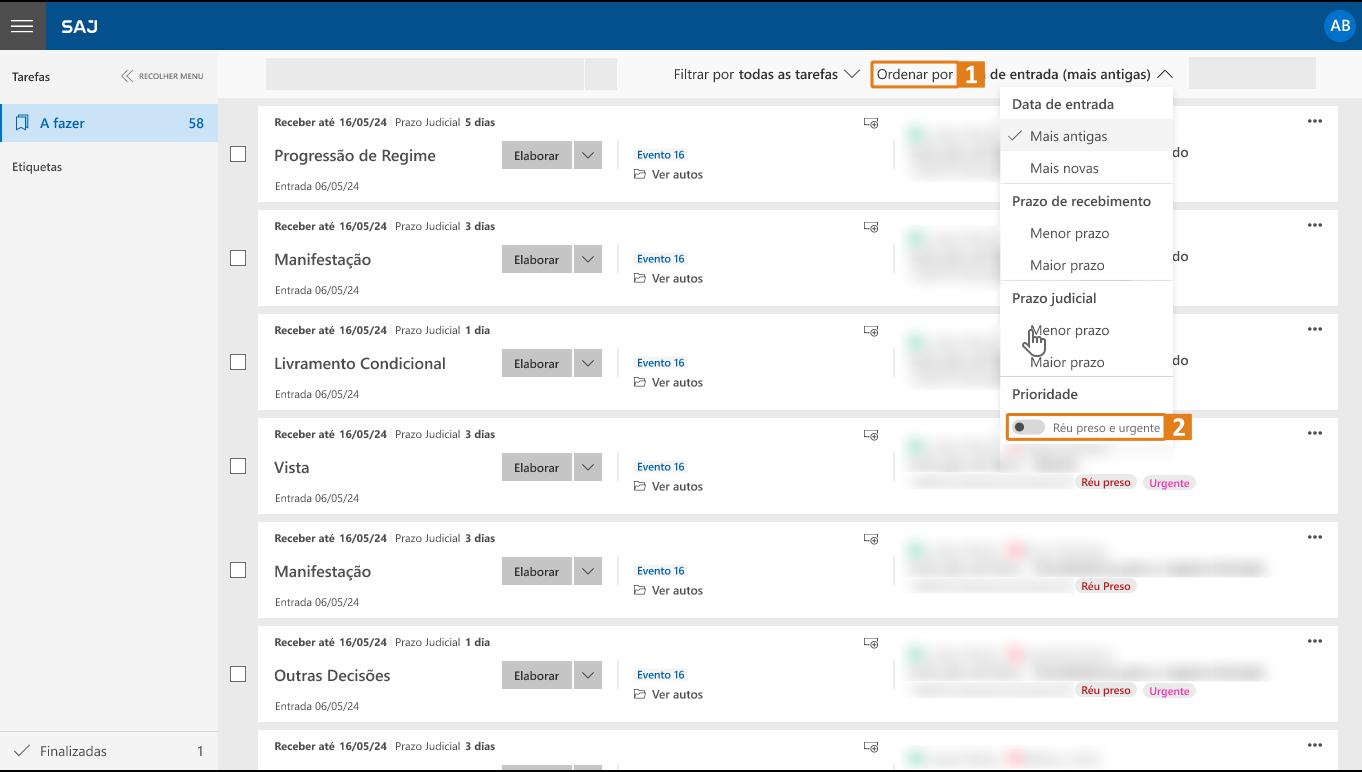Screen dimensions: 1362x772
Task: Collapse the Ordenar por sort dropdown
Action: coord(1164,74)
